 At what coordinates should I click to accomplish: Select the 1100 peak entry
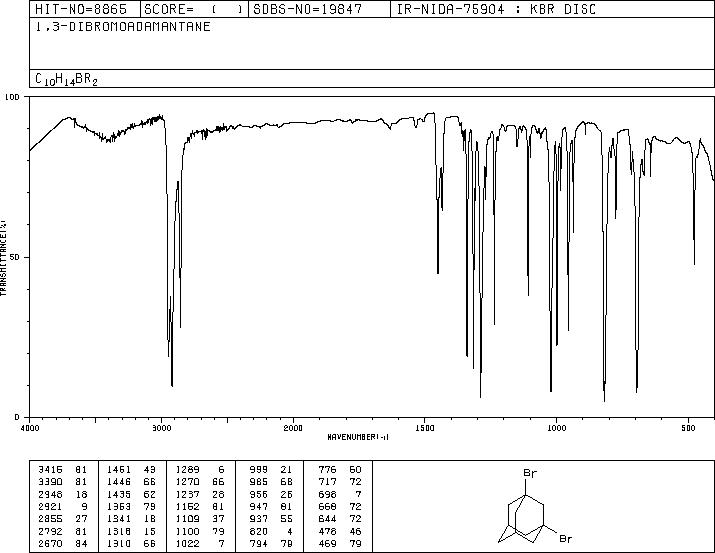(187, 531)
